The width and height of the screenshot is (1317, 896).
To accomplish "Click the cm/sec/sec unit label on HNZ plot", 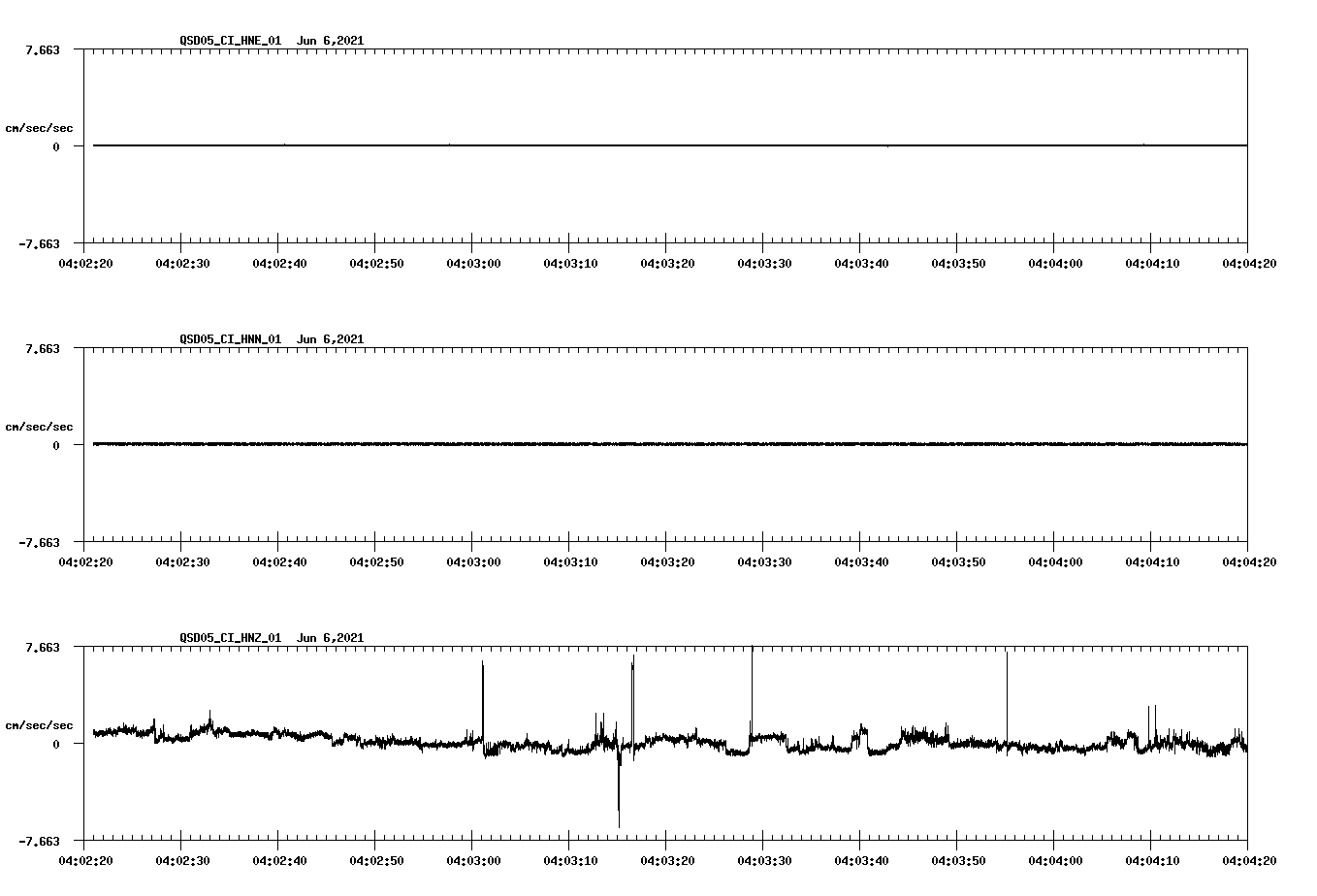I will tap(39, 725).
